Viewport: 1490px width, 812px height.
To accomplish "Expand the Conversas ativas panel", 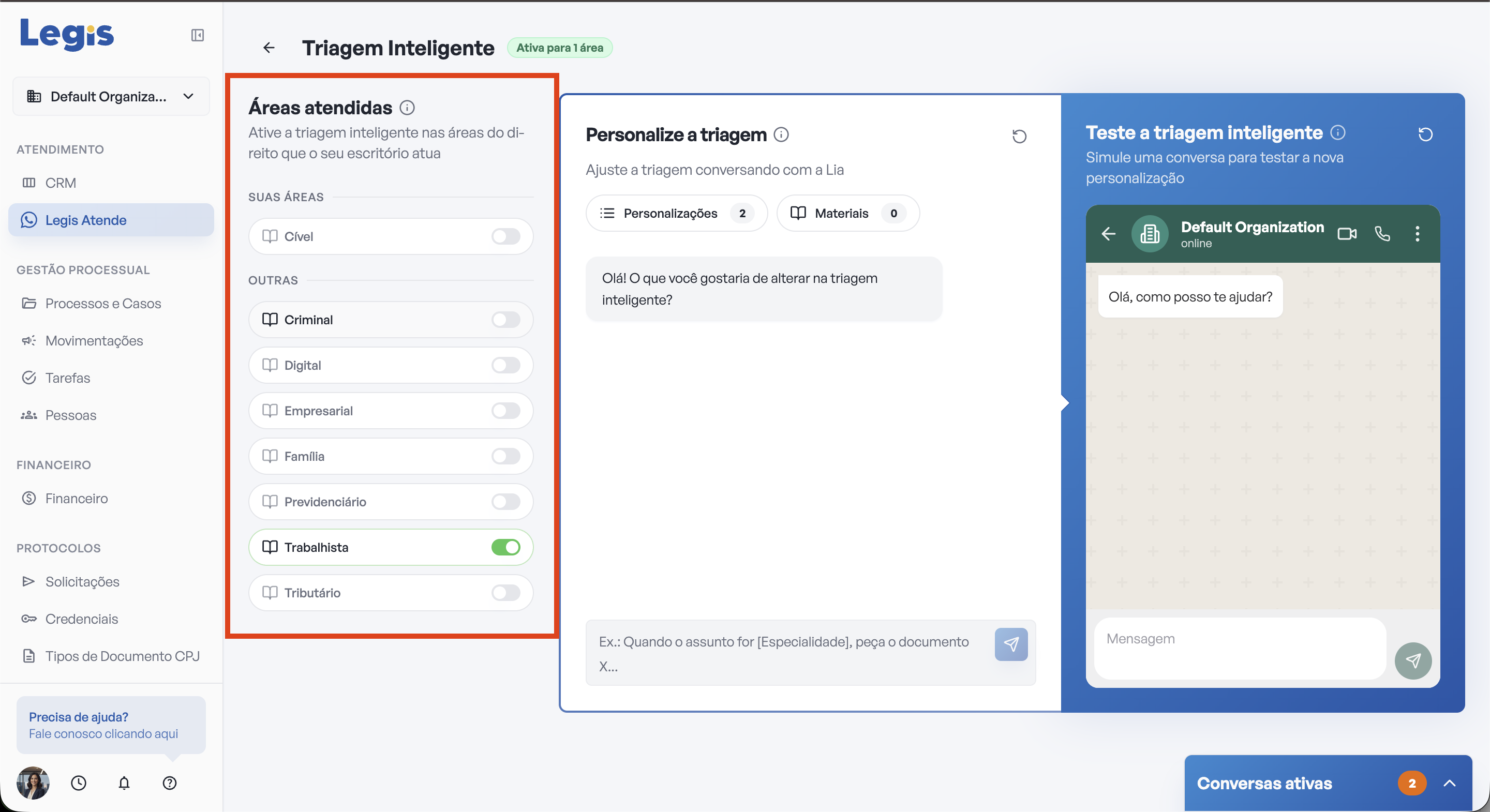I will [x=1449, y=784].
